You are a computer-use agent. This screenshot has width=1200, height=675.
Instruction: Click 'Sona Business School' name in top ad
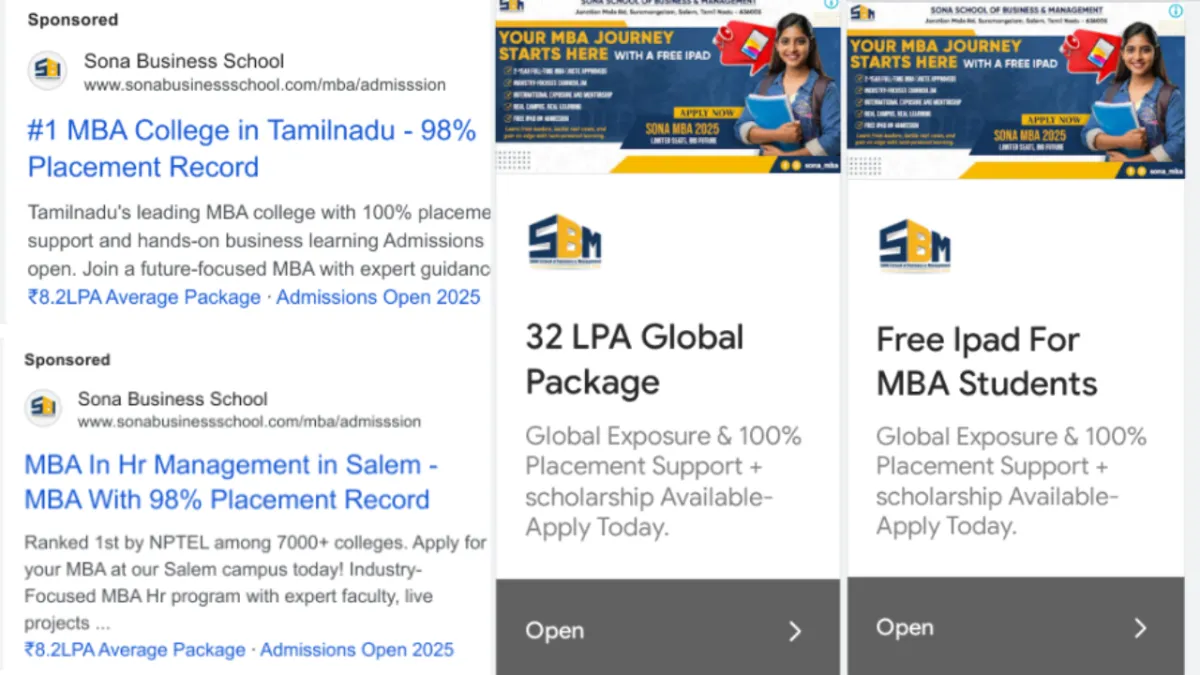click(x=184, y=61)
